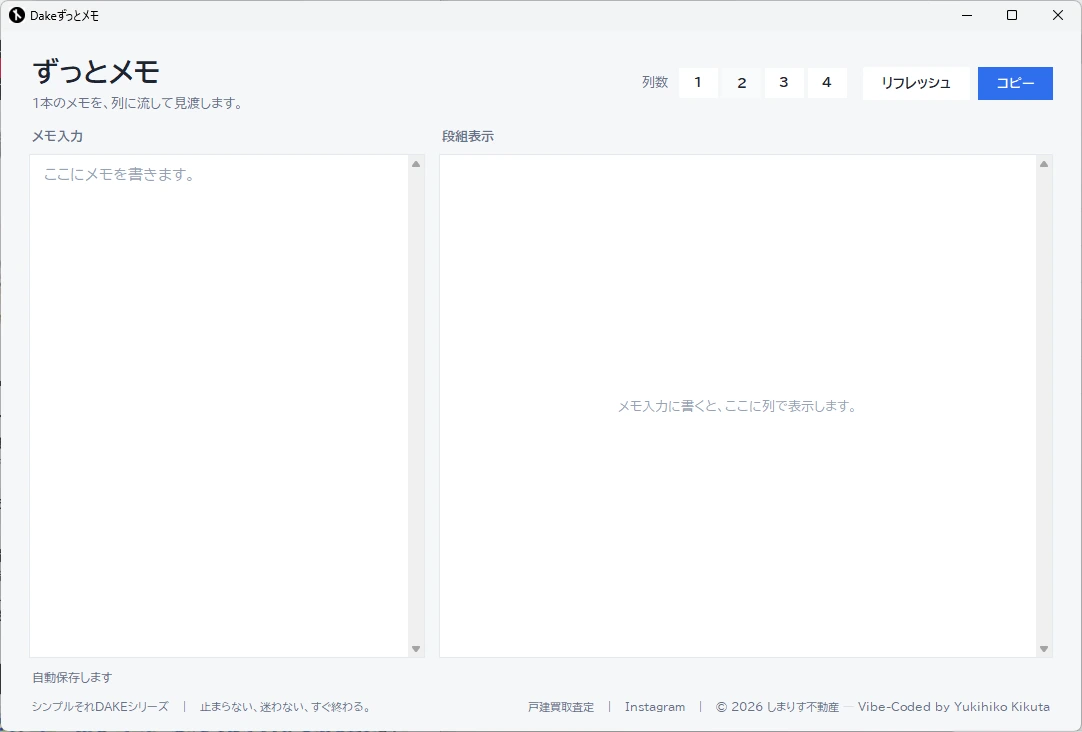Click the blue コピー button

point(1015,83)
